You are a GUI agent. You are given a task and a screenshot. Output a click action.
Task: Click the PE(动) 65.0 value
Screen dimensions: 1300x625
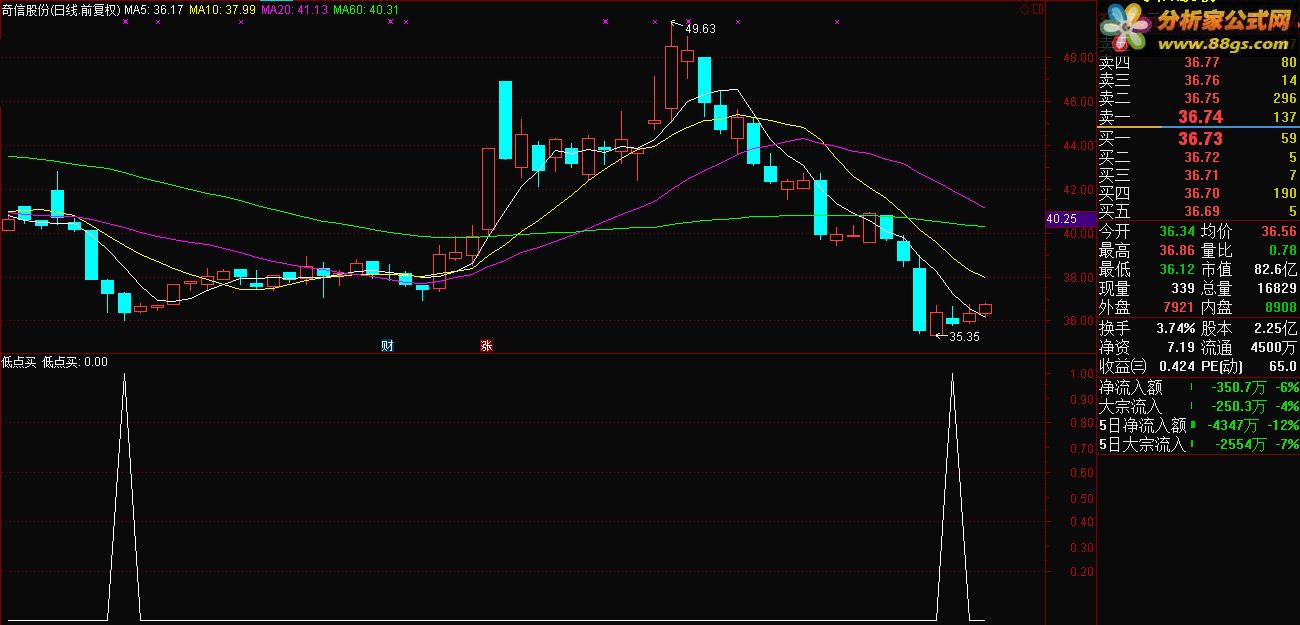(x=1248, y=366)
